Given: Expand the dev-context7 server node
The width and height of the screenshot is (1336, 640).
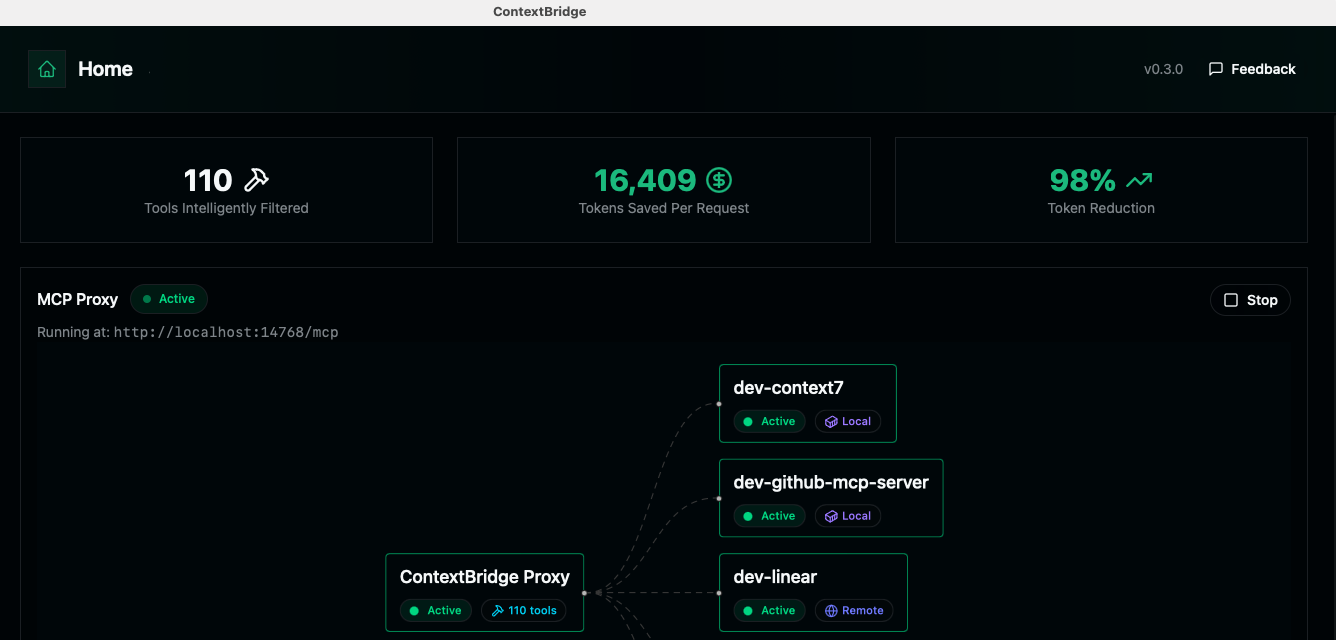Looking at the screenshot, I should tap(807, 403).
